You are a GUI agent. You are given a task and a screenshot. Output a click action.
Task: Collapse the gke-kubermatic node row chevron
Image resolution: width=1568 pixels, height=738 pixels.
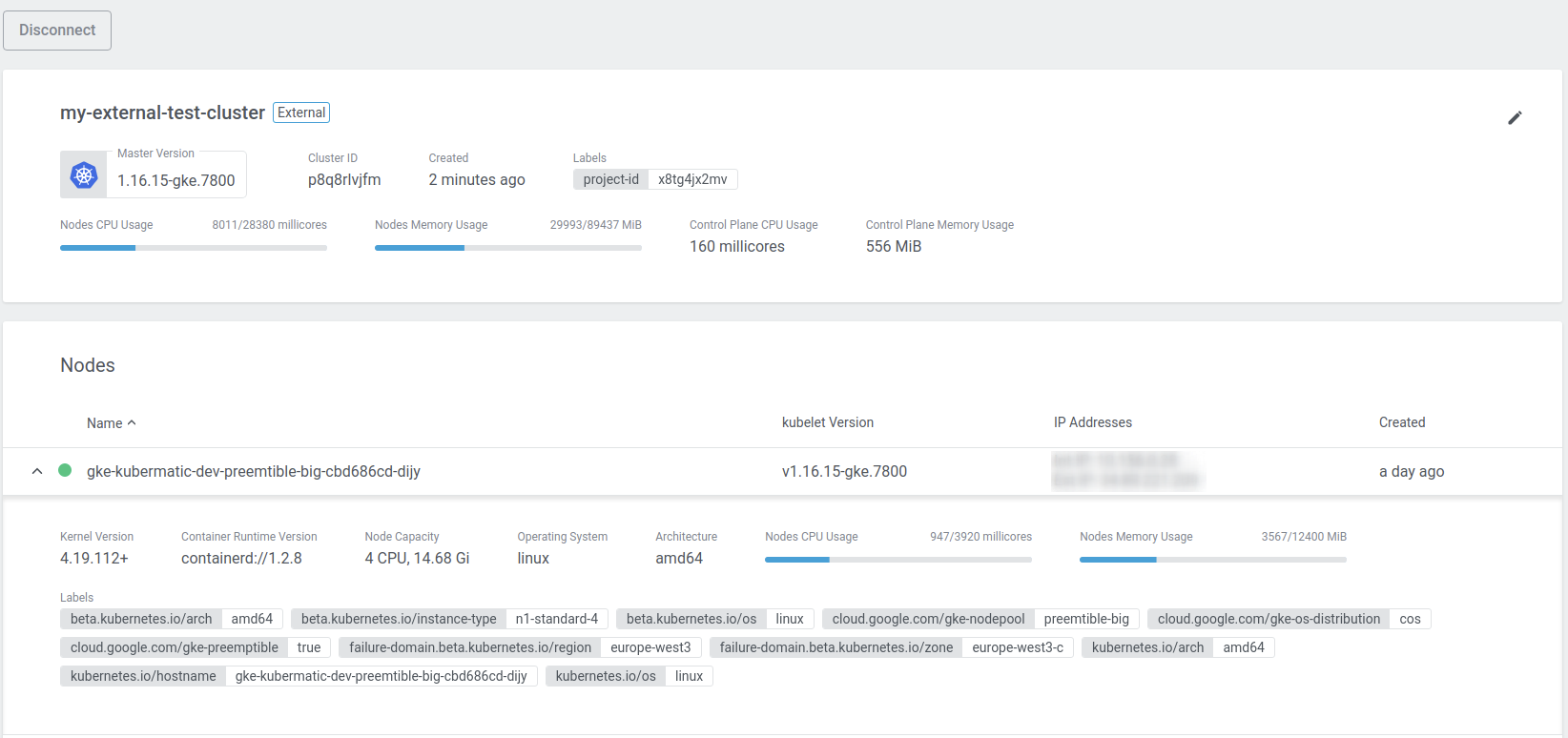(x=37, y=471)
